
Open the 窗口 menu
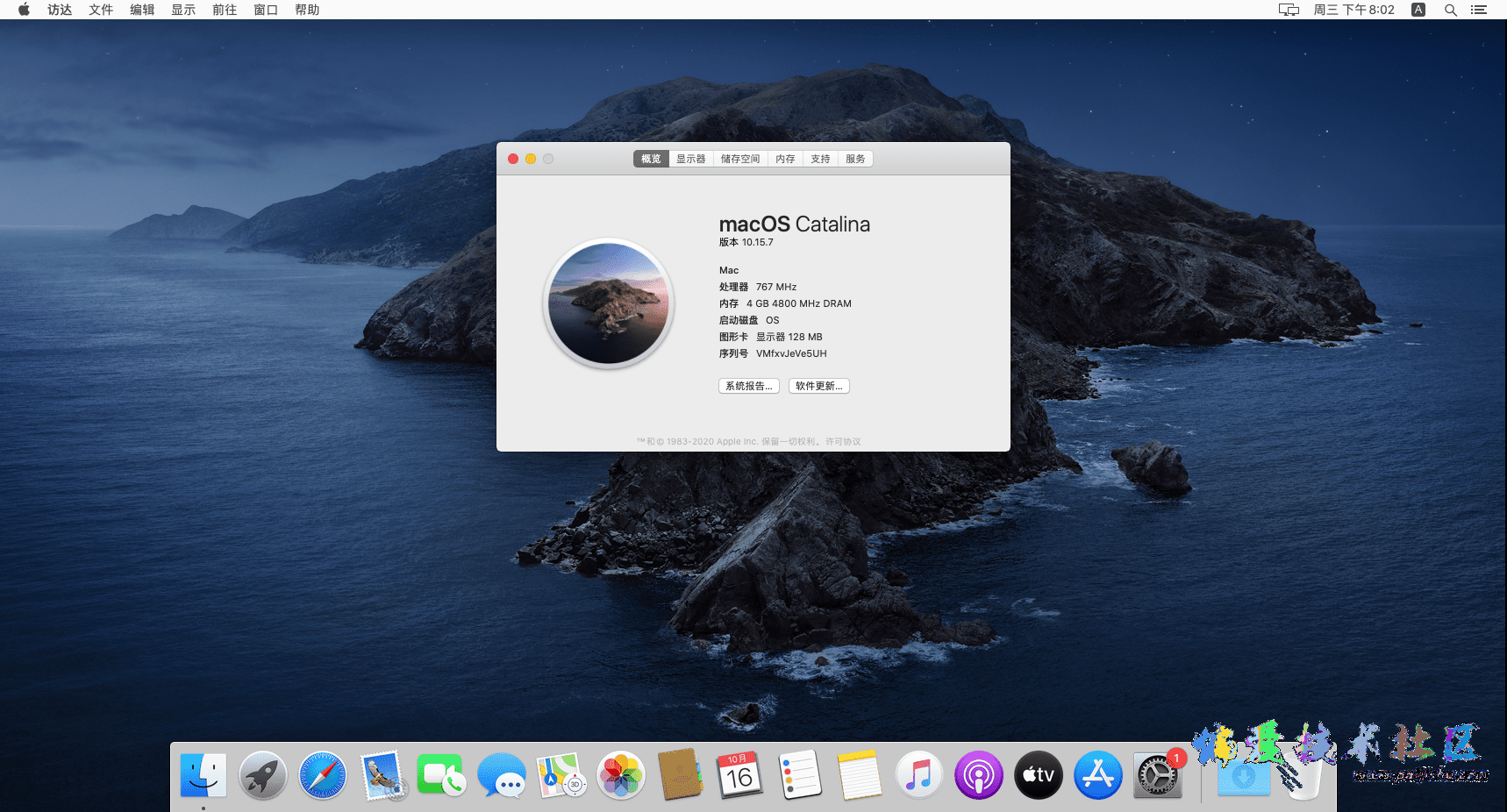coord(266,10)
